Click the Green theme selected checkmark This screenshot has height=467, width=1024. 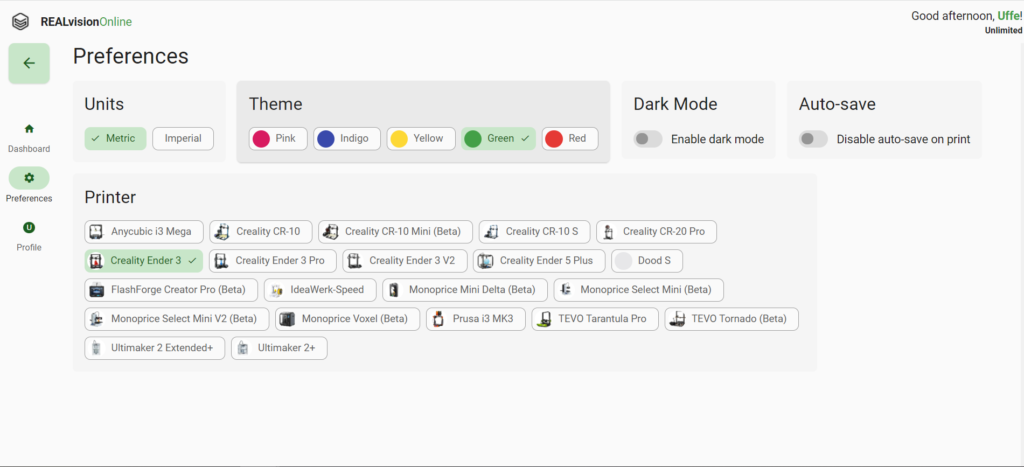[524, 138]
